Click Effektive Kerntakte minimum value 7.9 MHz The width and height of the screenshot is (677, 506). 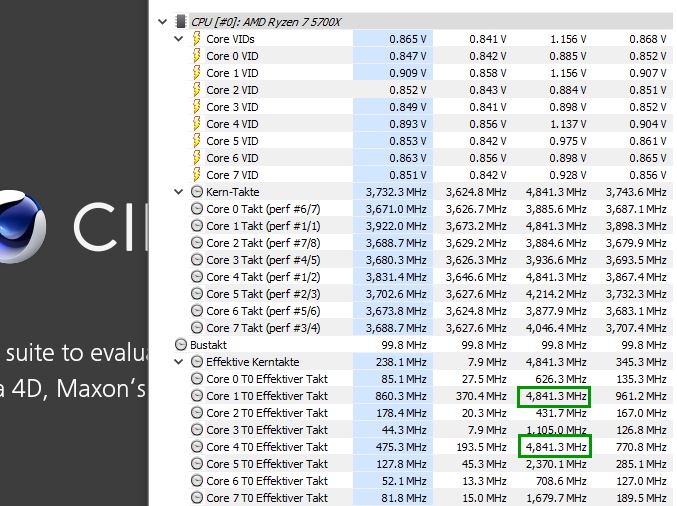coord(487,362)
